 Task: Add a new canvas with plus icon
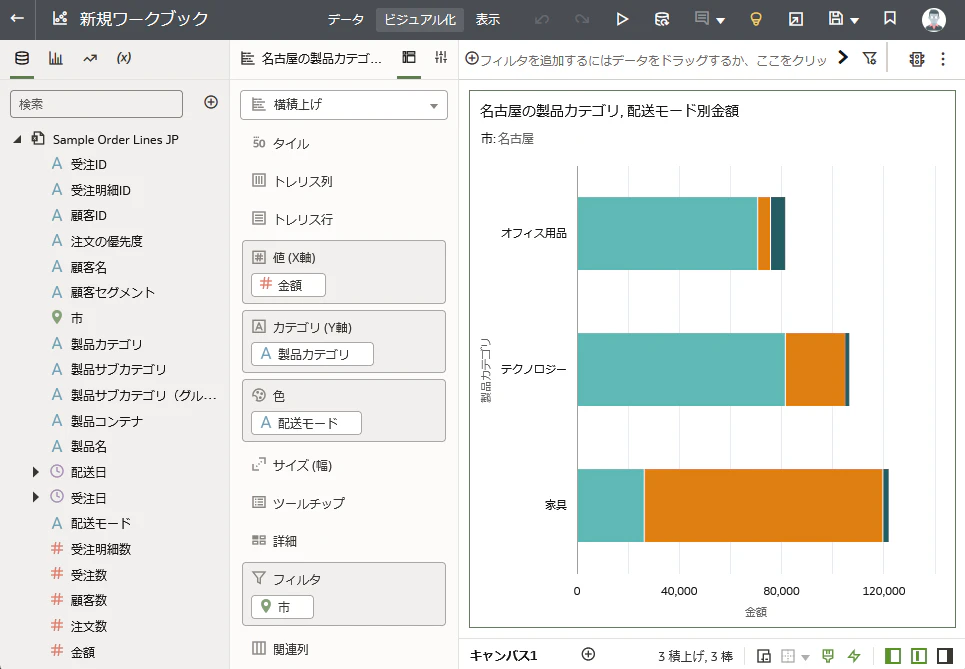[x=588, y=654]
